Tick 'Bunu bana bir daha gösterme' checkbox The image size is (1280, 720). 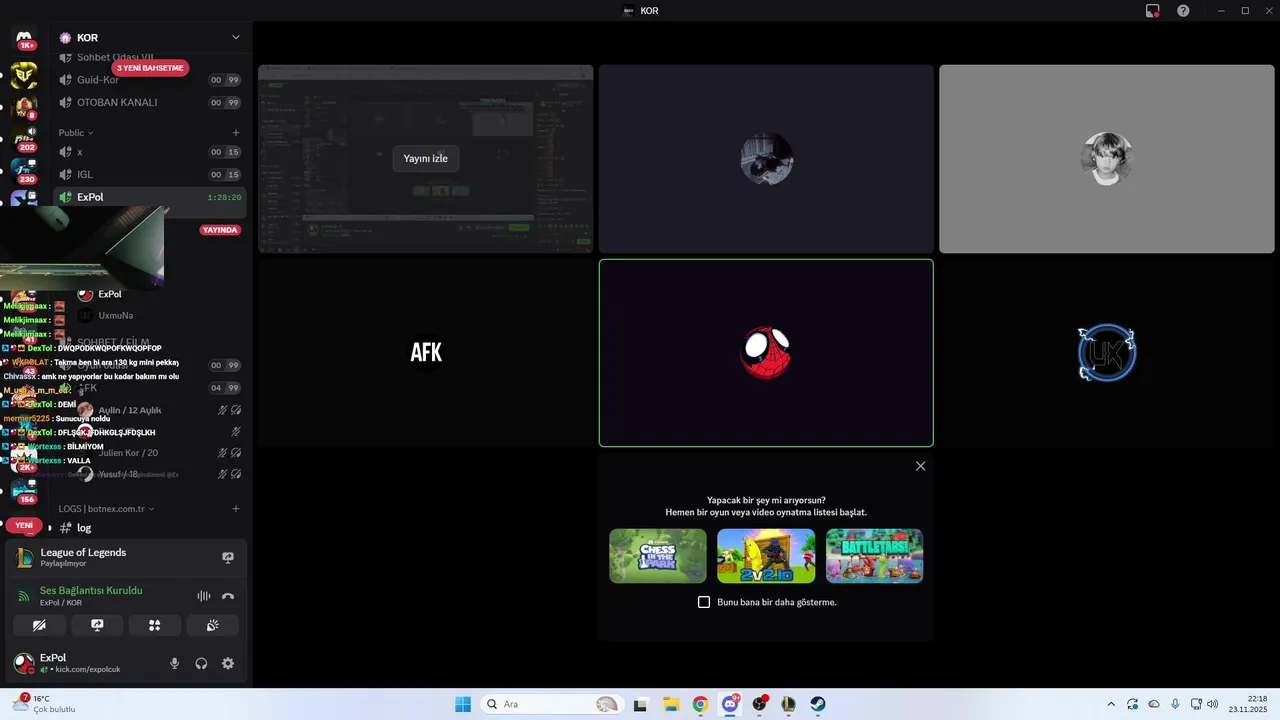[x=704, y=602]
